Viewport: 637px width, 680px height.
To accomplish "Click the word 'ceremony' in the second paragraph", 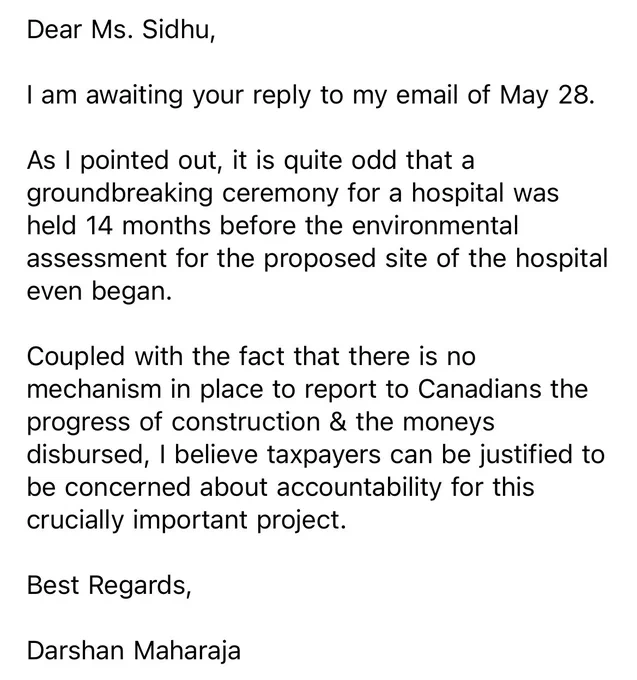I will click(280, 194).
